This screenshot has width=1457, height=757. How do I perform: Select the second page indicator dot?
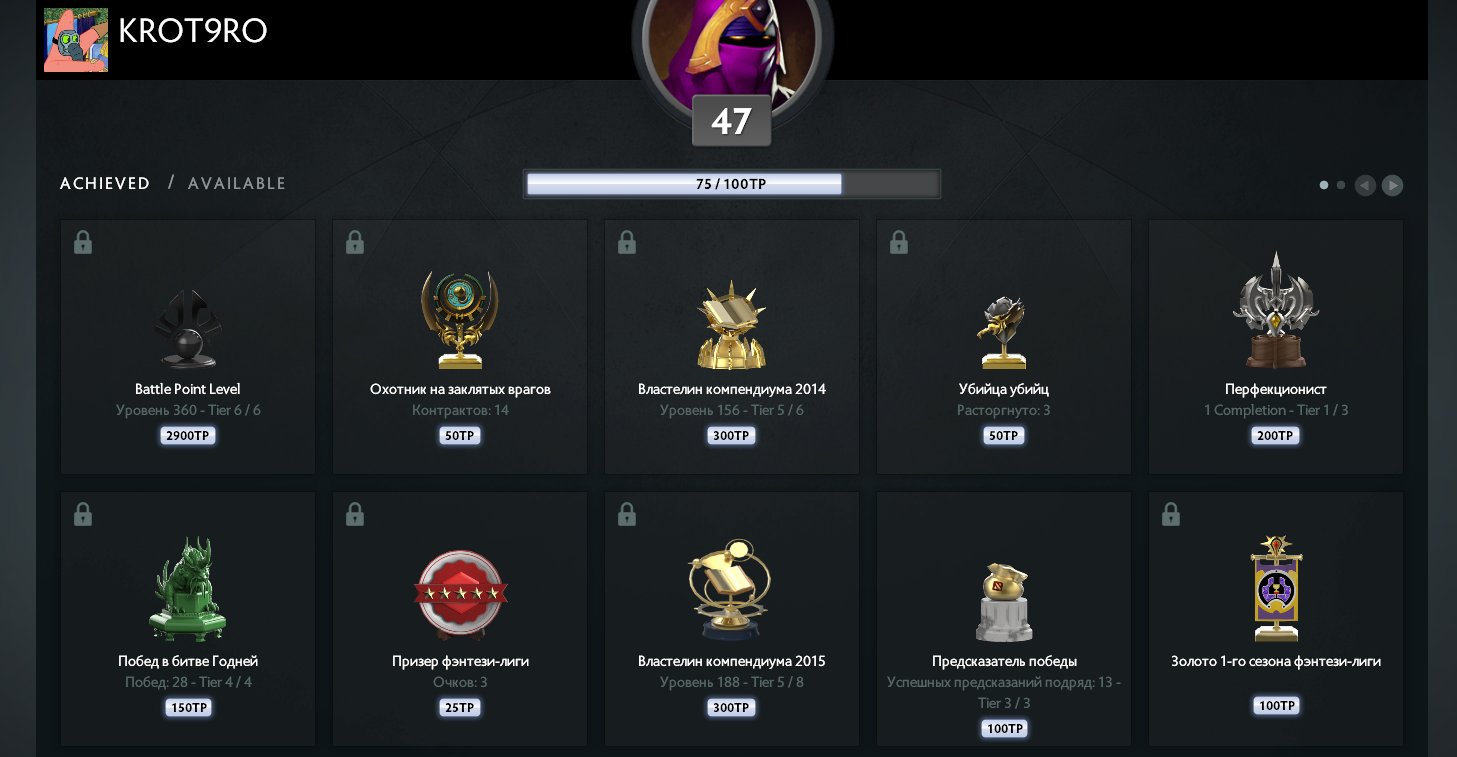[x=1341, y=185]
